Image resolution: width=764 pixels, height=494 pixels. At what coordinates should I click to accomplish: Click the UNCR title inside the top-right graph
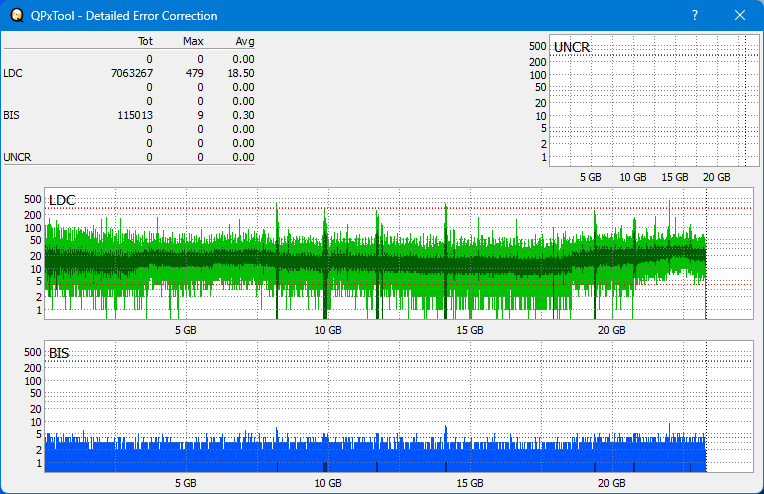coord(571,47)
